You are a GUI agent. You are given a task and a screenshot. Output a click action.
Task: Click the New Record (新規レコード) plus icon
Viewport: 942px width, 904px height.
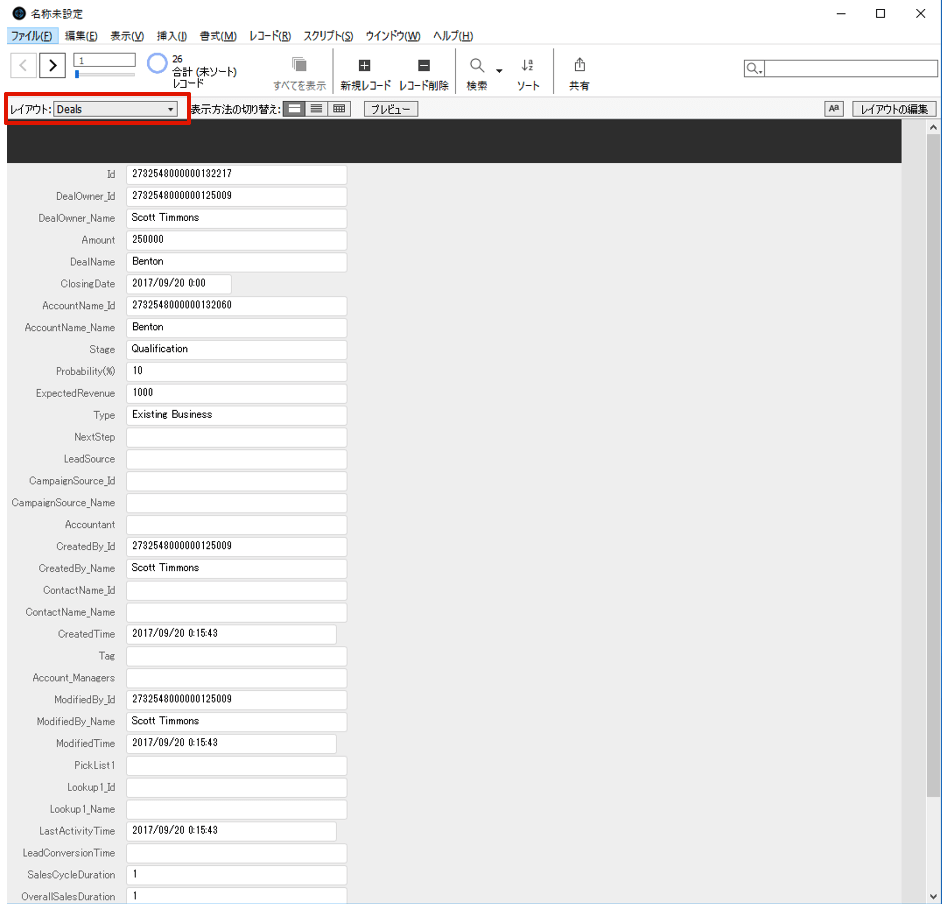click(x=364, y=66)
